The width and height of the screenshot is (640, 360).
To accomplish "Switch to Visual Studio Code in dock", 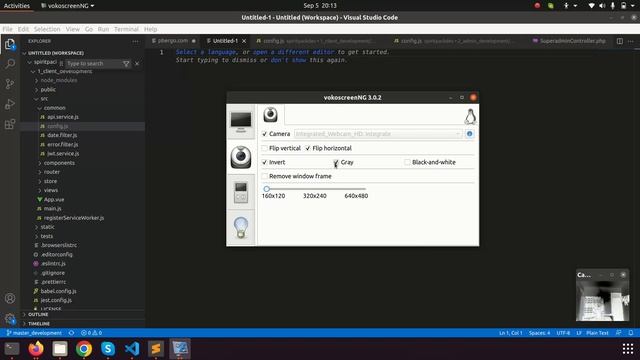I will (132, 349).
